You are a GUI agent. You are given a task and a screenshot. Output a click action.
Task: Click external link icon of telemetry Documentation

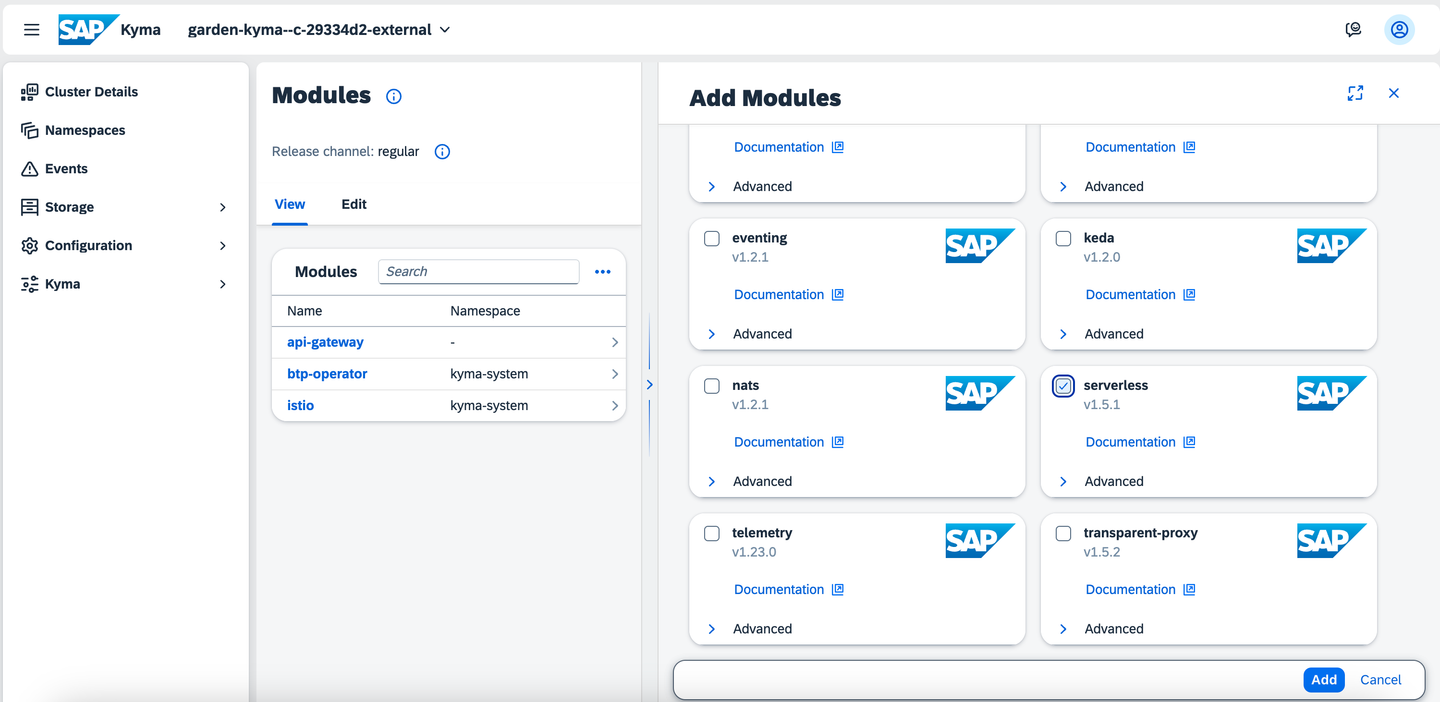(x=838, y=590)
